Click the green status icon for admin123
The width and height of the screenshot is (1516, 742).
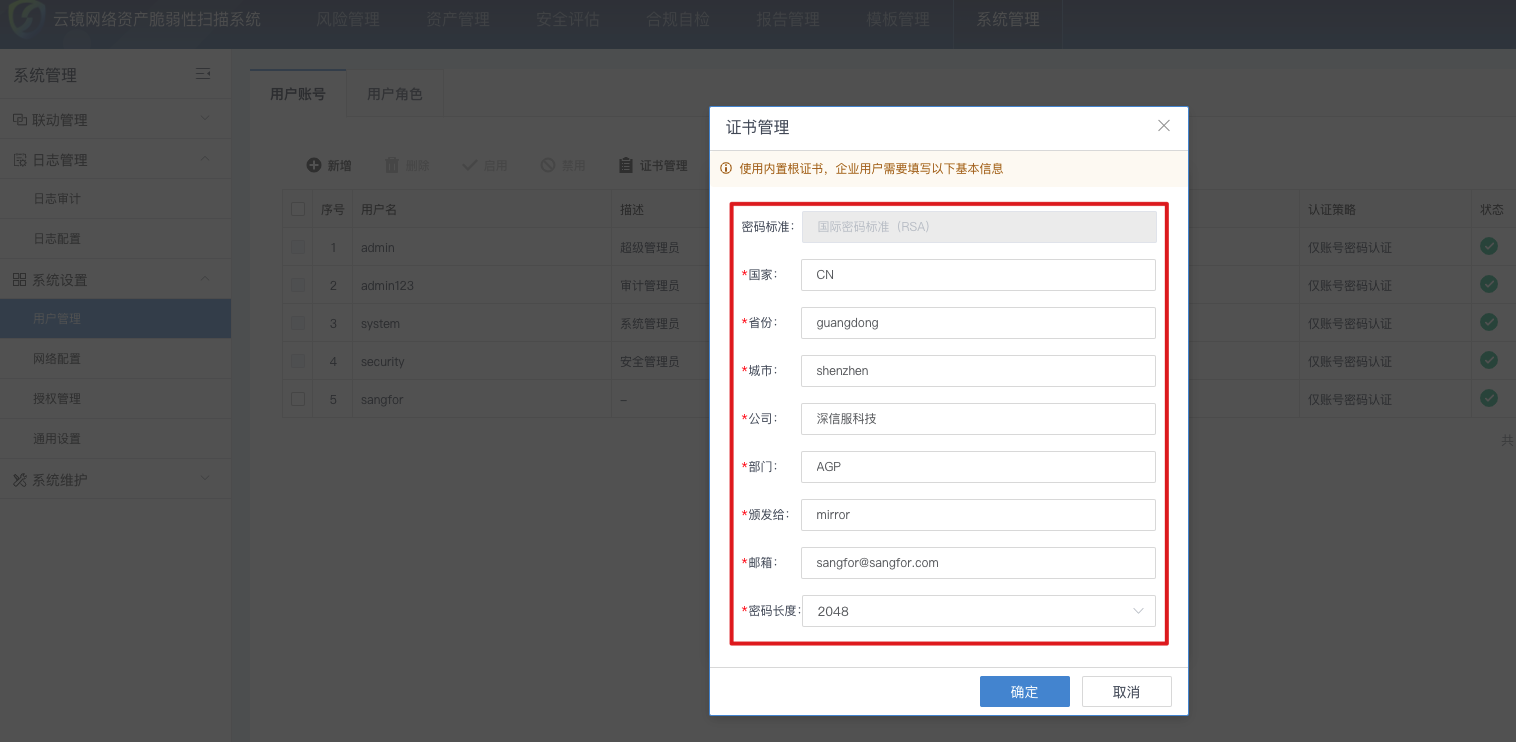(x=1489, y=284)
